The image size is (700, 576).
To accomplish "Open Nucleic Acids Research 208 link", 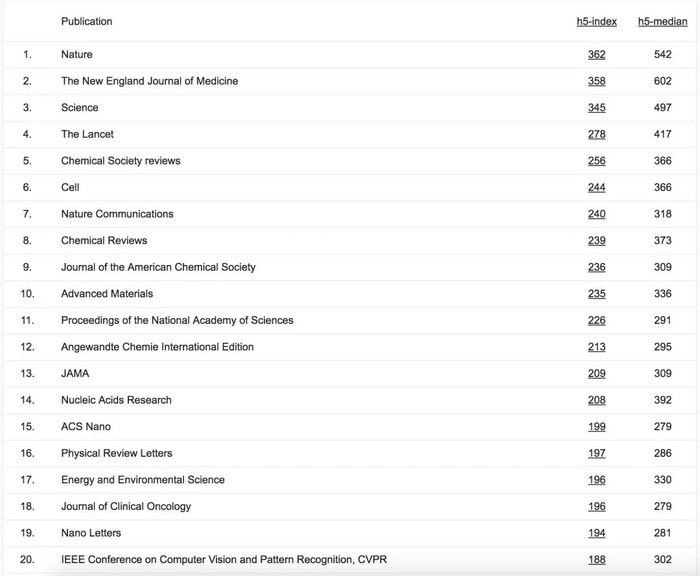I will point(596,400).
